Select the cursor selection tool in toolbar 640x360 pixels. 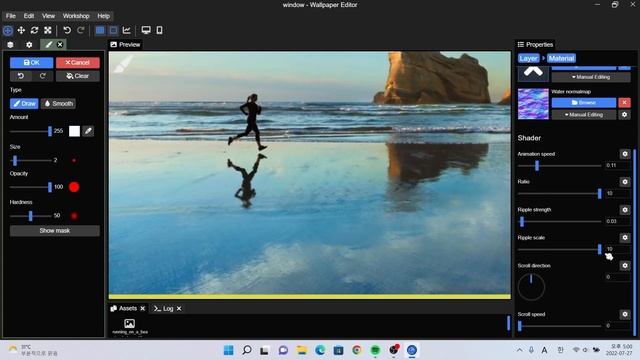click(8, 30)
